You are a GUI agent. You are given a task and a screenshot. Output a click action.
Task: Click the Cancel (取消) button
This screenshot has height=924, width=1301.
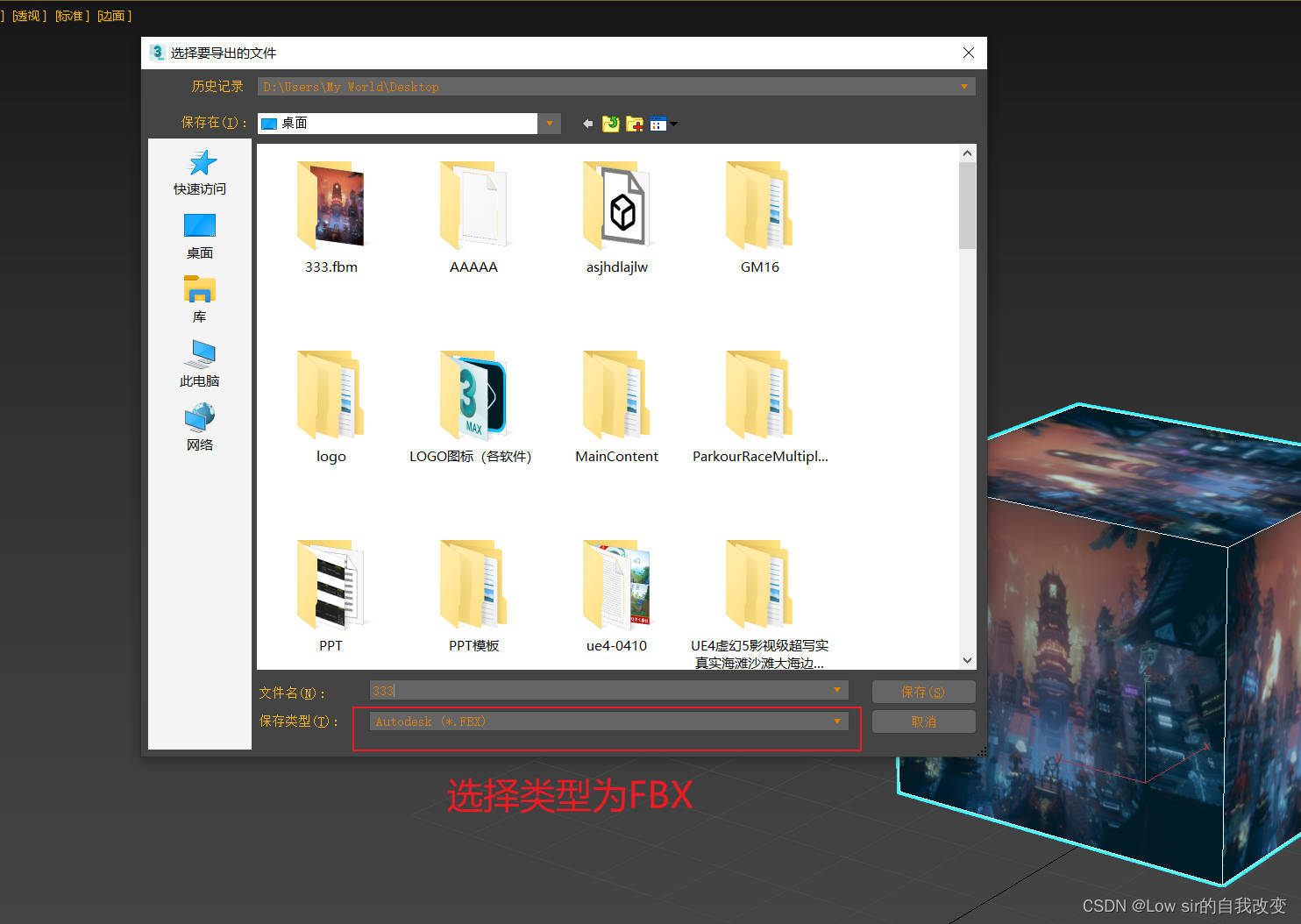click(923, 721)
